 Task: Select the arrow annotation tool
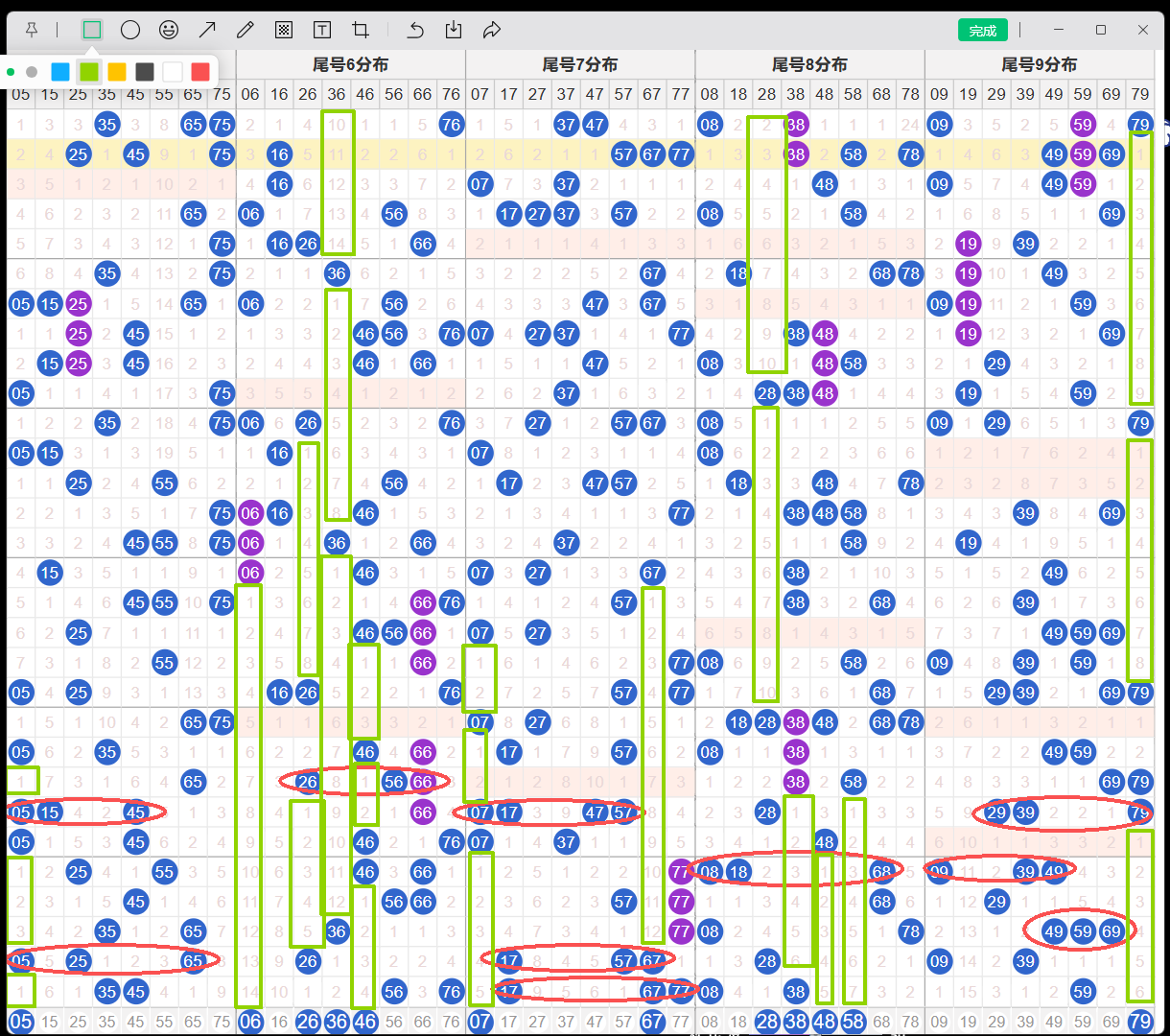pos(207,31)
